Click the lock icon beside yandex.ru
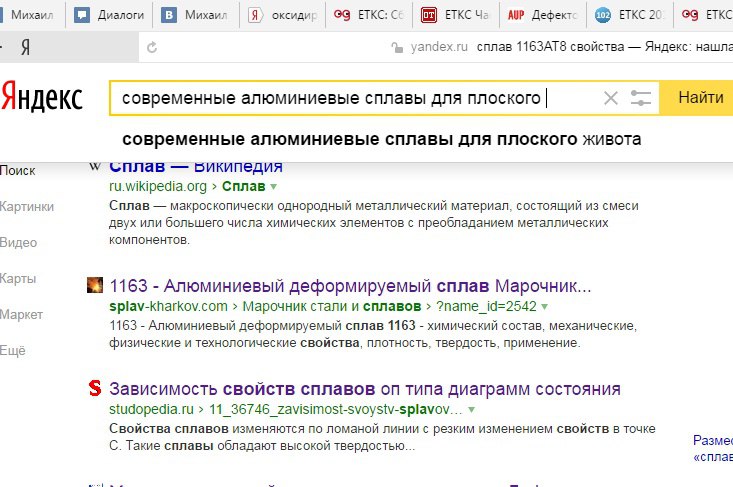The image size is (733, 487). click(x=397, y=47)
